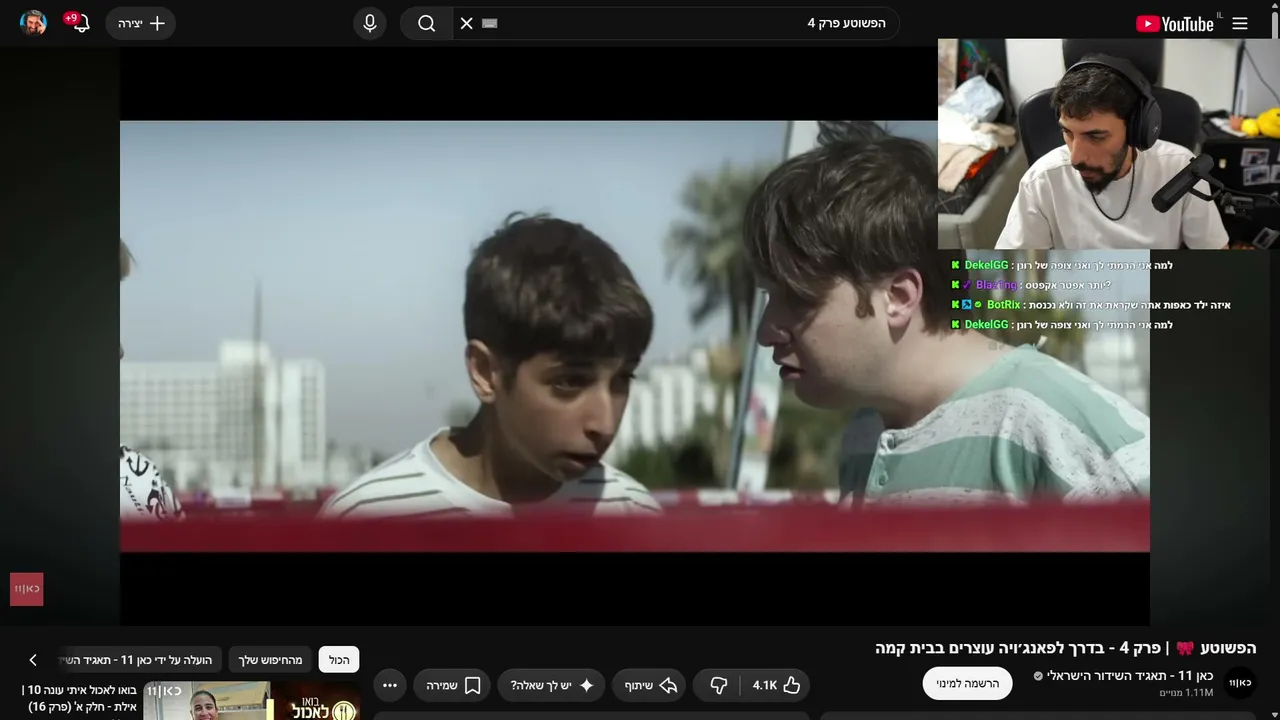The height and width of the screenshot is (720, 1280).
Task: Select the הכול filter chip
Action: [339, 660]
